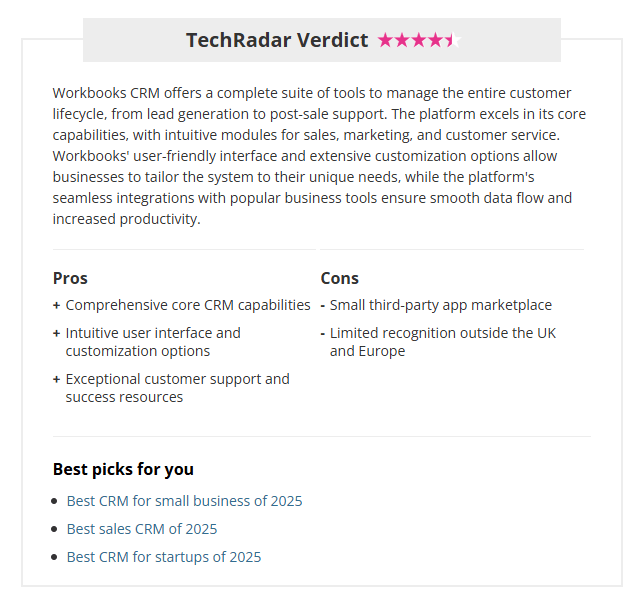Screen dimensions: 637x599
Task: Open the Best sales CRM of 2025 link
Action: point(142,529)
